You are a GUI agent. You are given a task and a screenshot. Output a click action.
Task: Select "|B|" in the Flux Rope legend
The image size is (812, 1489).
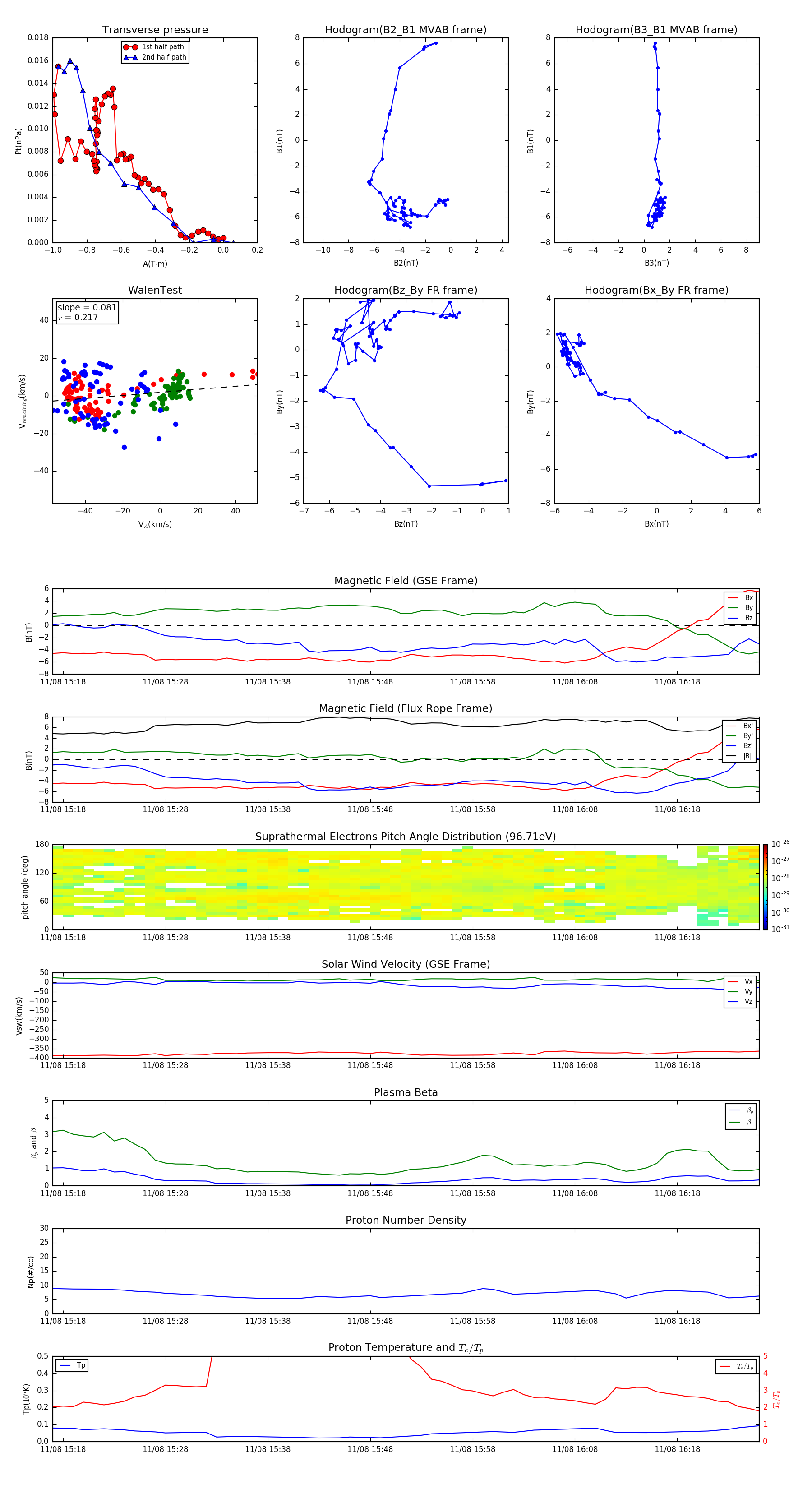coord(740,756)
